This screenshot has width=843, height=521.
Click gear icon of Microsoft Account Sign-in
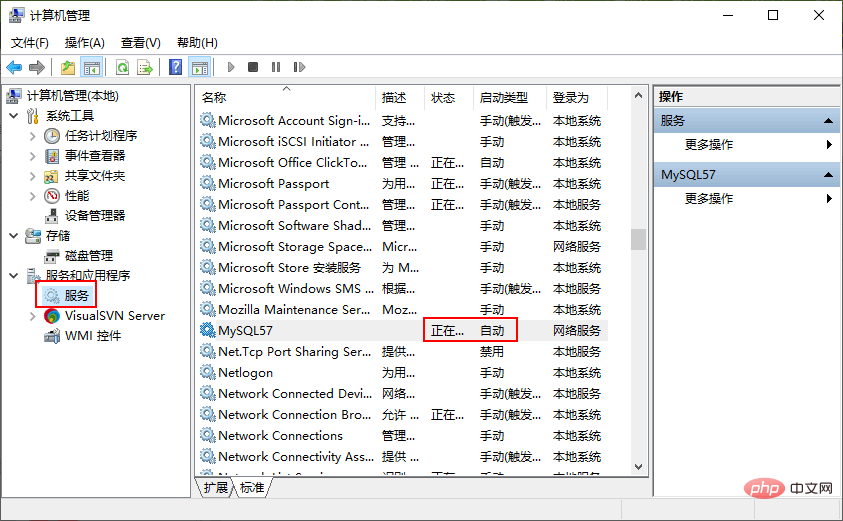click(x=208, y=120)
